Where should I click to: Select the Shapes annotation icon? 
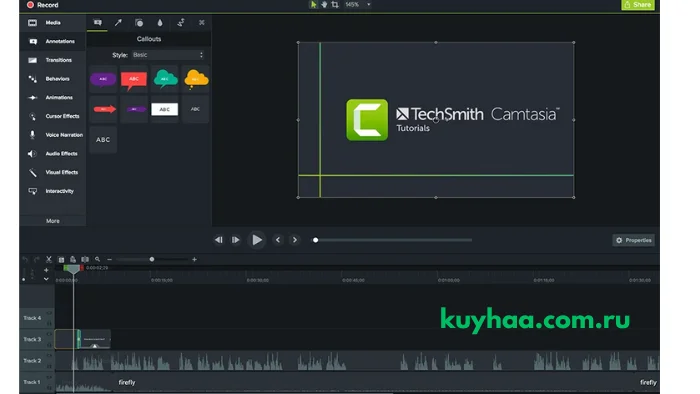[139, 22]
